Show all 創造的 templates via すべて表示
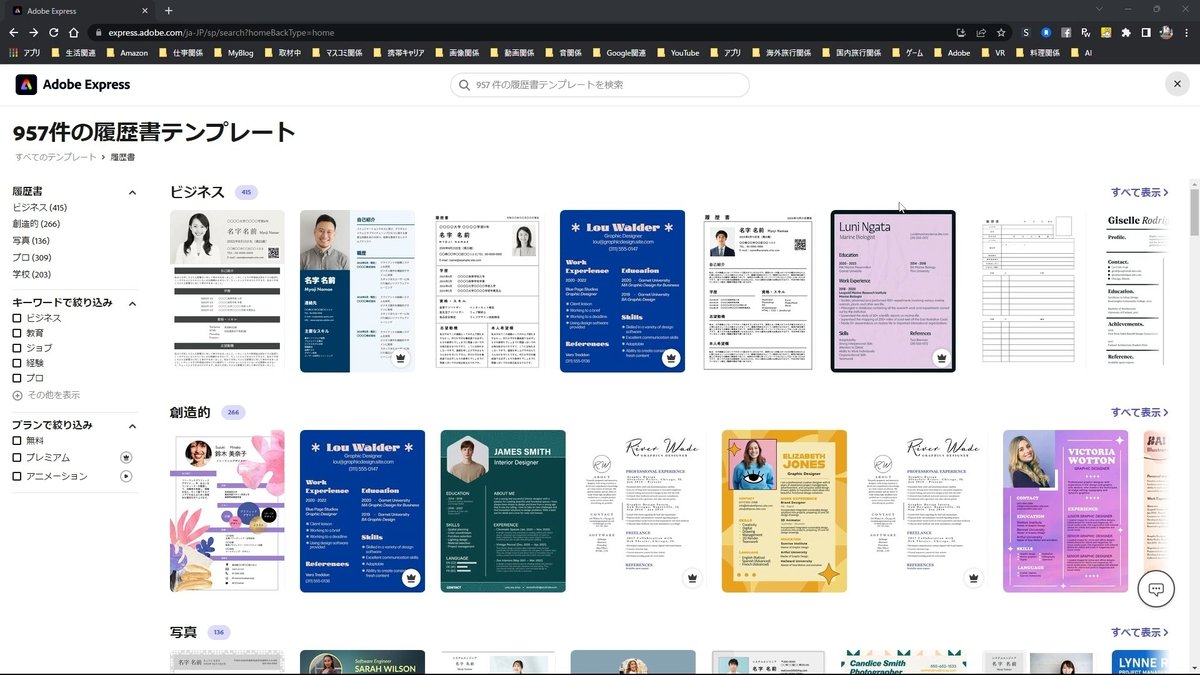This screenshot has width=1200, height=675. pyautogui.click(x=1140, y=412)
